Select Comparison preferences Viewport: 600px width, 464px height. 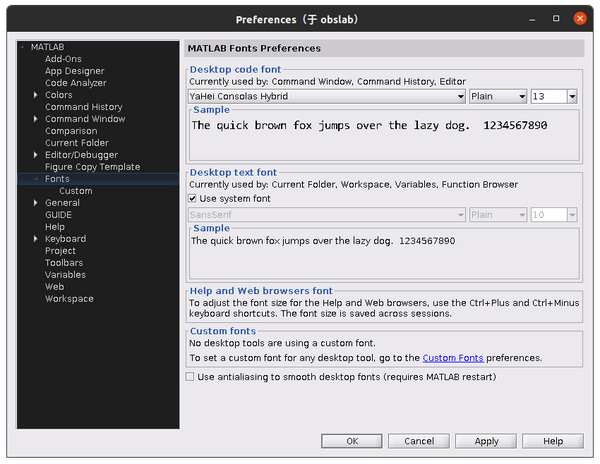[x=71, y=131]
